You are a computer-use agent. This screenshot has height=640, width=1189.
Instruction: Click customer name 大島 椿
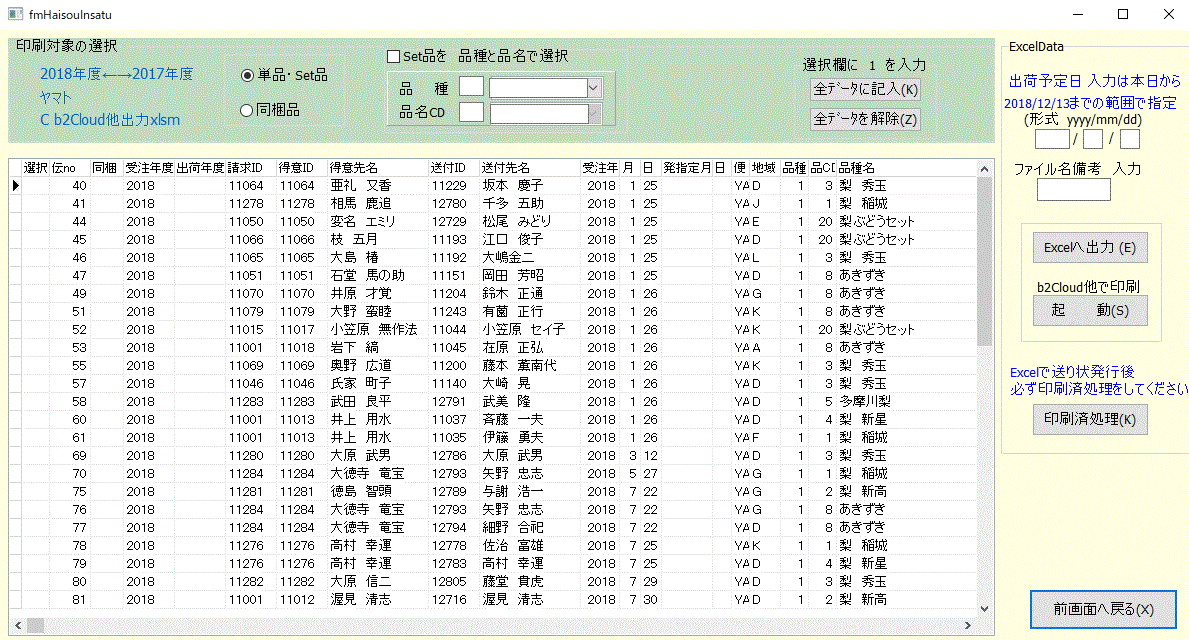[354, 258]
